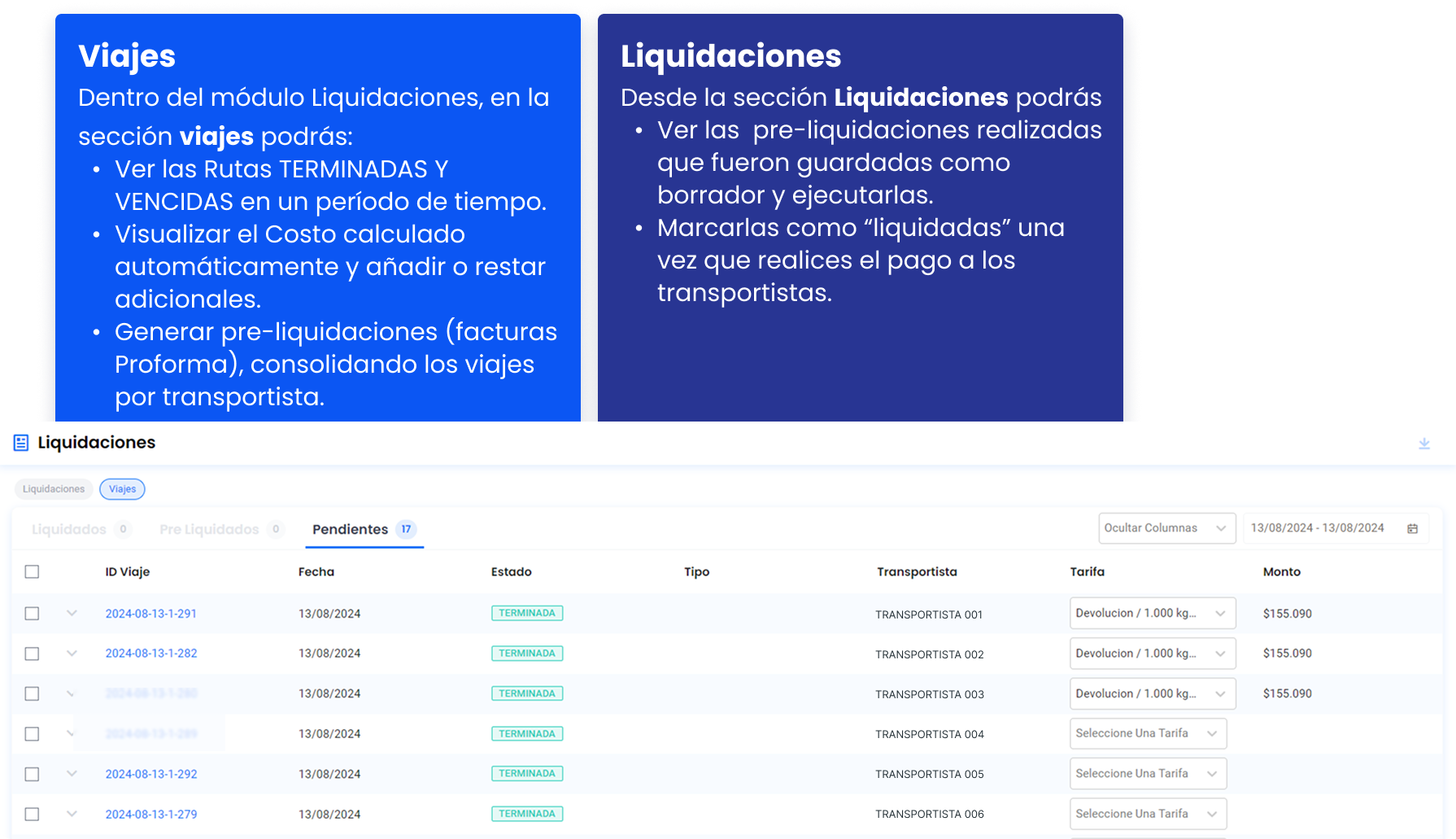Expand row chevron for trip 2024-08-13-1-292
Screen dimensions: 1456x839
pyautogui.click(x=72, y=774)
